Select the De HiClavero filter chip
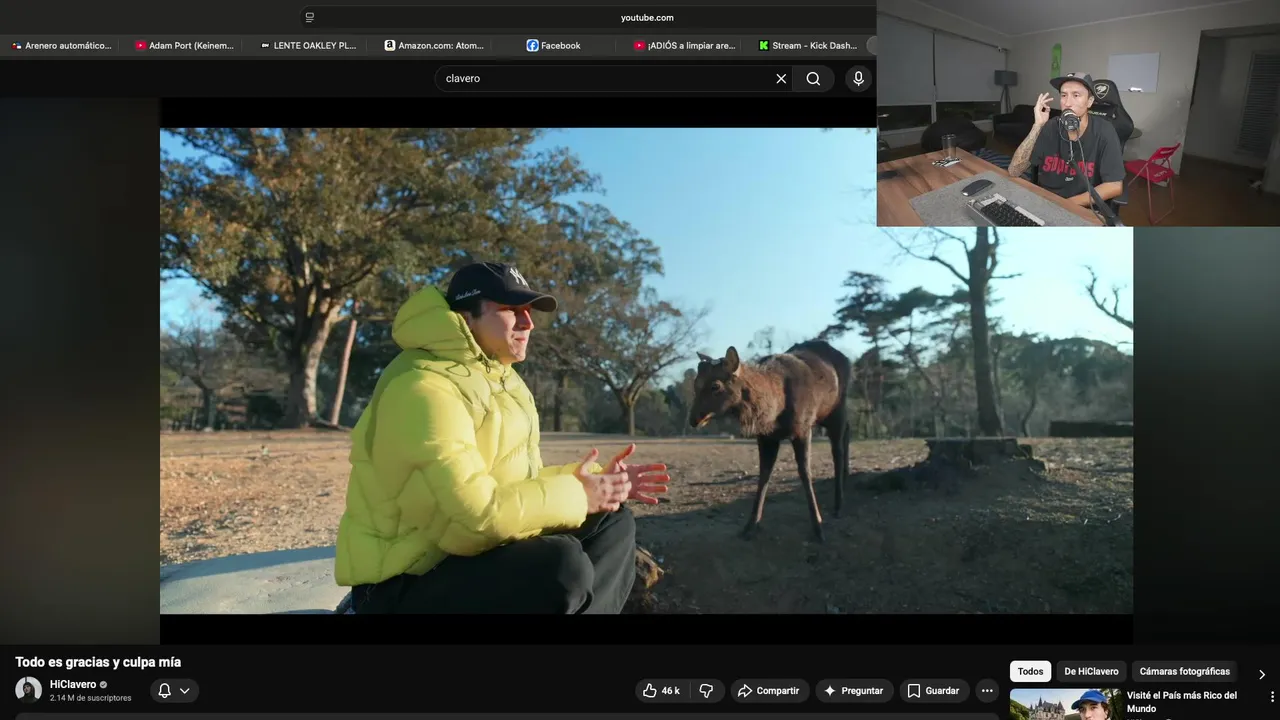The height and width of the screenshot is (720, 1280). 1091,672
